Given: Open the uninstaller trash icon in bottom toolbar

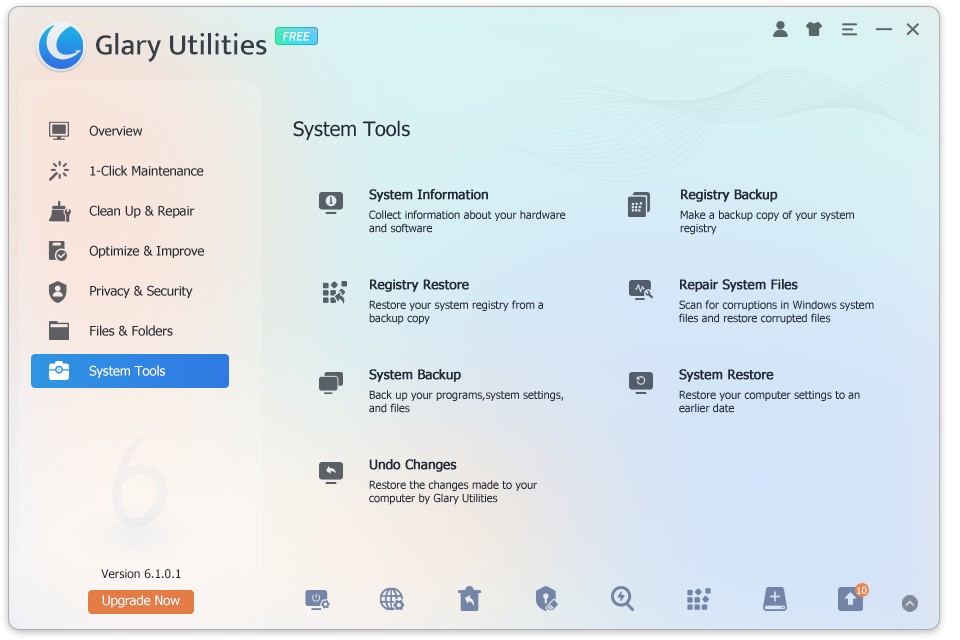Looking at the screenshot, I should [469, 599].
